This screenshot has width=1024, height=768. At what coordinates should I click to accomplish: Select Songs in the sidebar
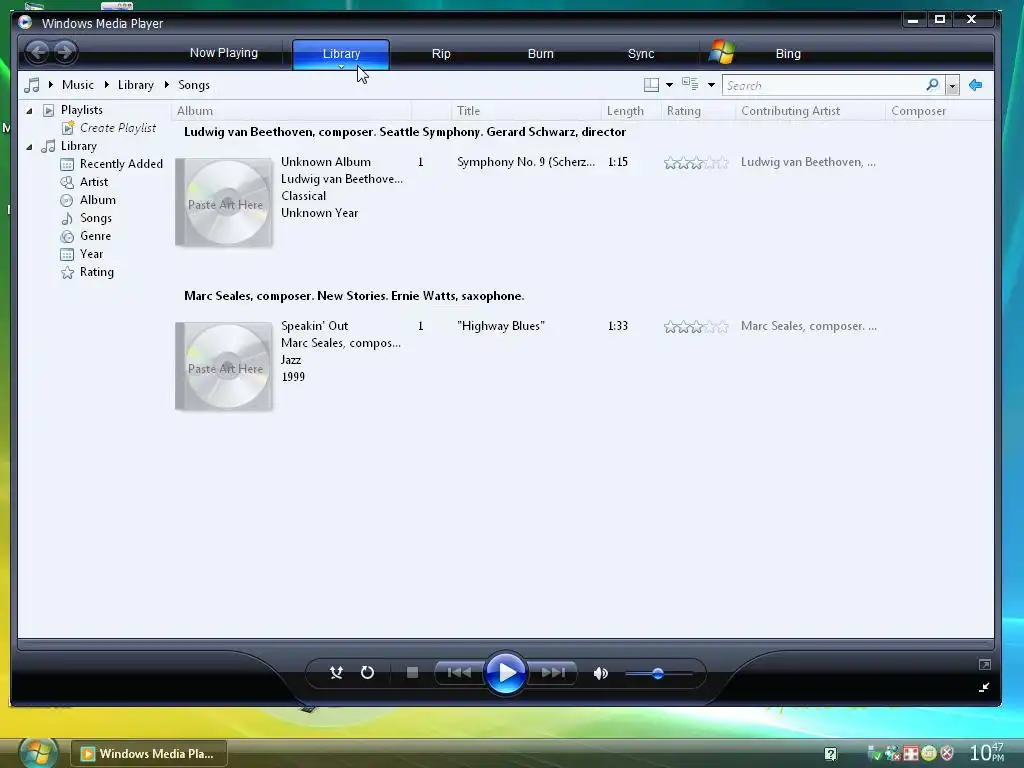(95, 218)
